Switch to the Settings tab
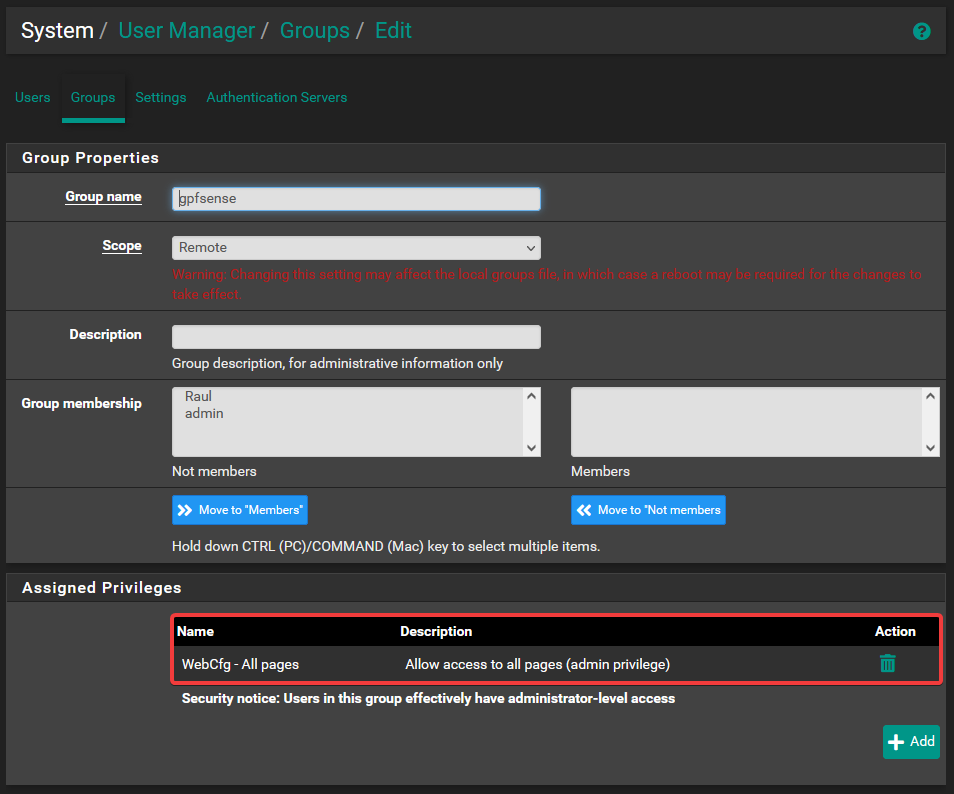954x794 pixels. click(x=161, y=97)
